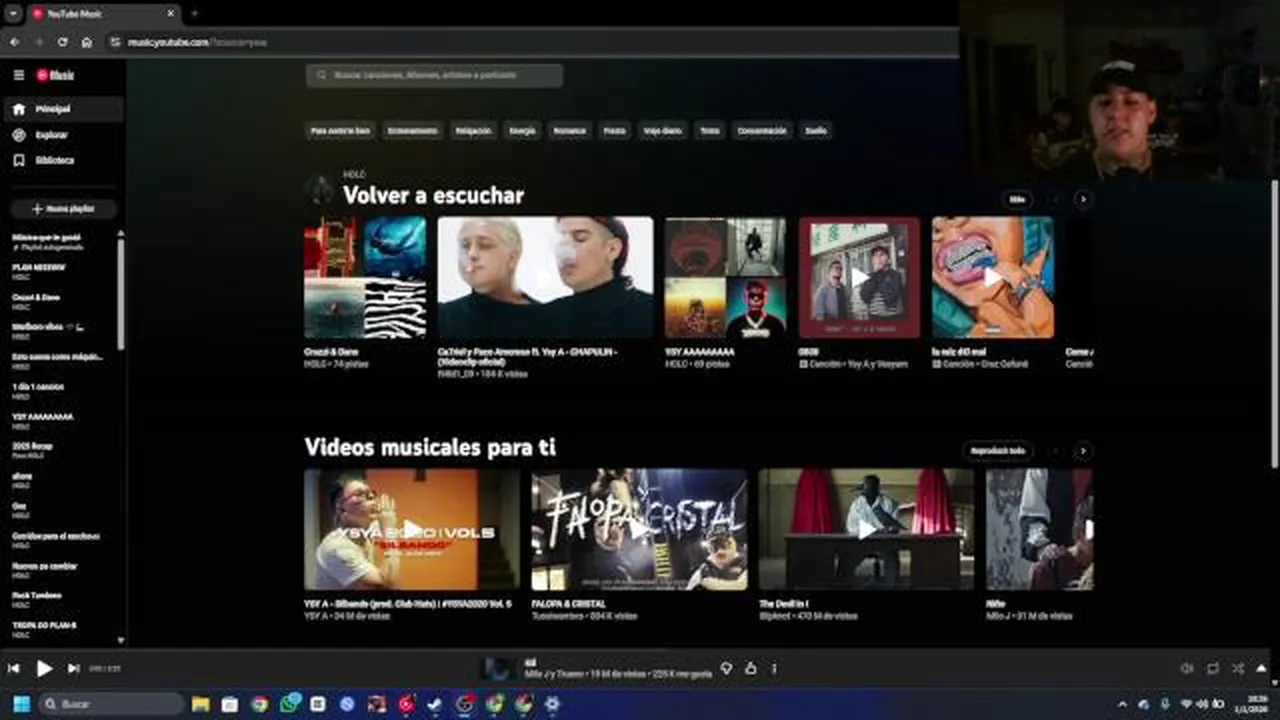Play the la raíz d'El mal cover
Viewport: 1280px width, 720px height.
coord(992,278)
